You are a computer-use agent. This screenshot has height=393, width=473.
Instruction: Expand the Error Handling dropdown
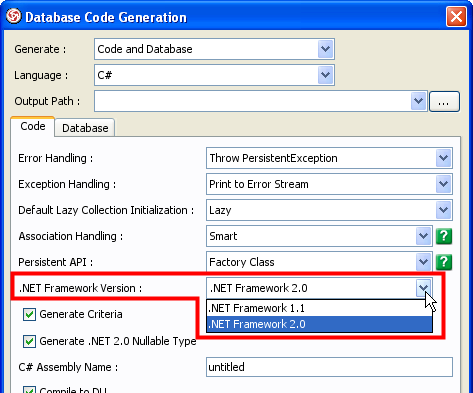pos(443,158)
